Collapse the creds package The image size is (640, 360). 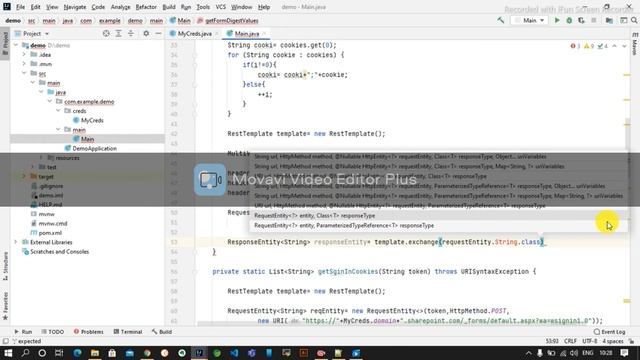pyautogui.click(x=58, y=111)
